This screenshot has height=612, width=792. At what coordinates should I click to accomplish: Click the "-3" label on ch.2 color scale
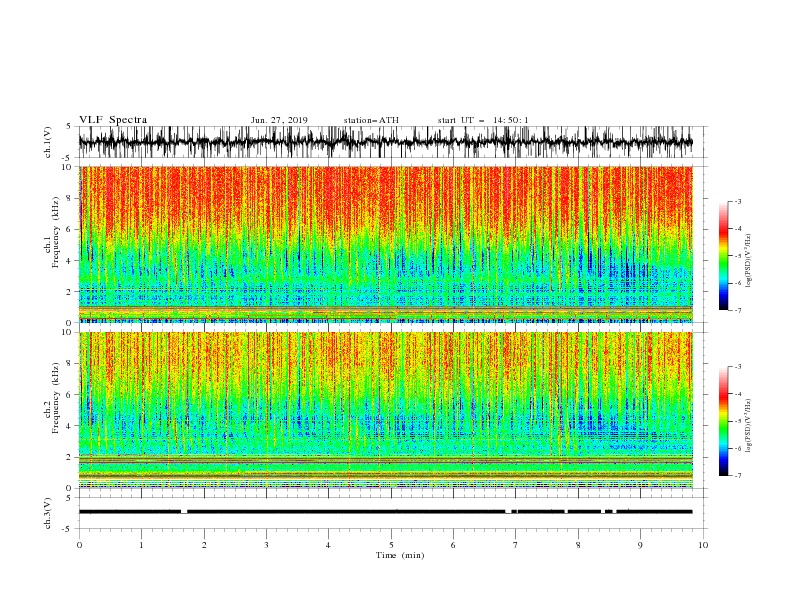click(x=737, y=367)
